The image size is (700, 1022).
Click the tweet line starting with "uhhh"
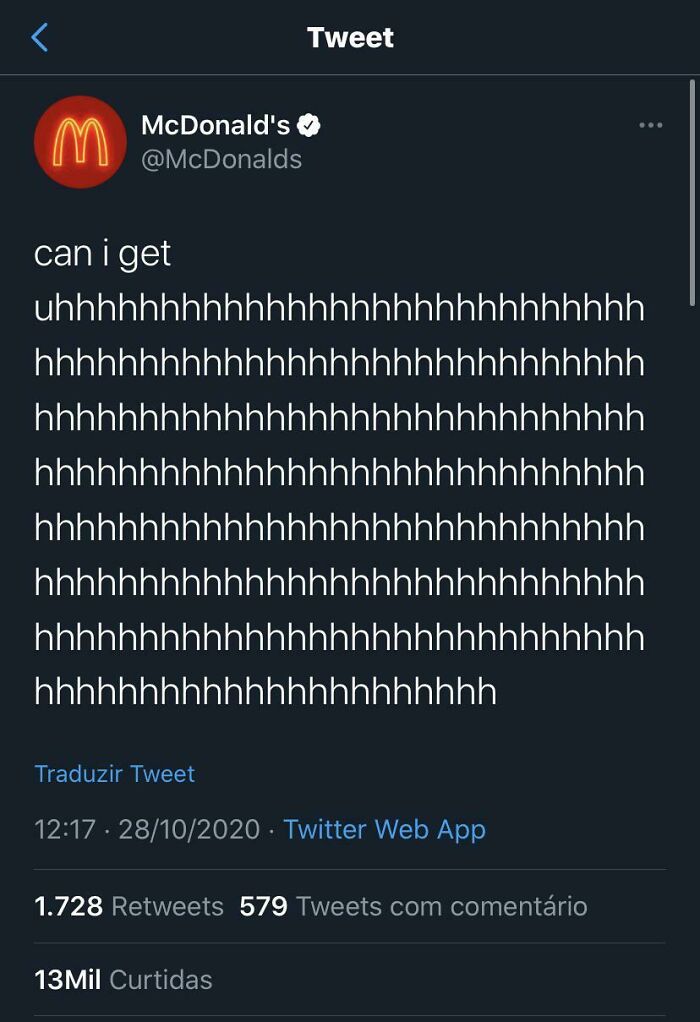[x=339, y=309]
